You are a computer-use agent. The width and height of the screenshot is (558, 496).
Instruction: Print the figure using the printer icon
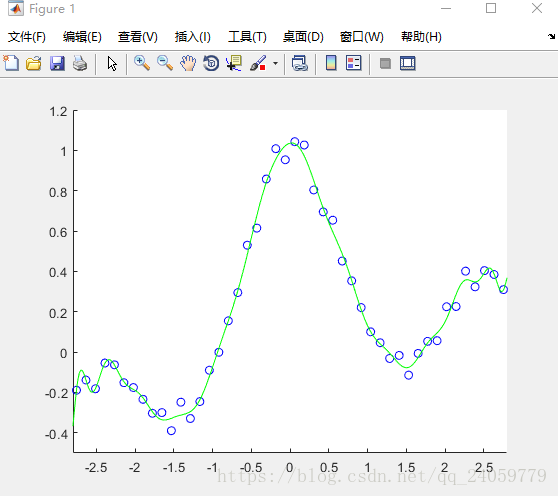(80, 64)
